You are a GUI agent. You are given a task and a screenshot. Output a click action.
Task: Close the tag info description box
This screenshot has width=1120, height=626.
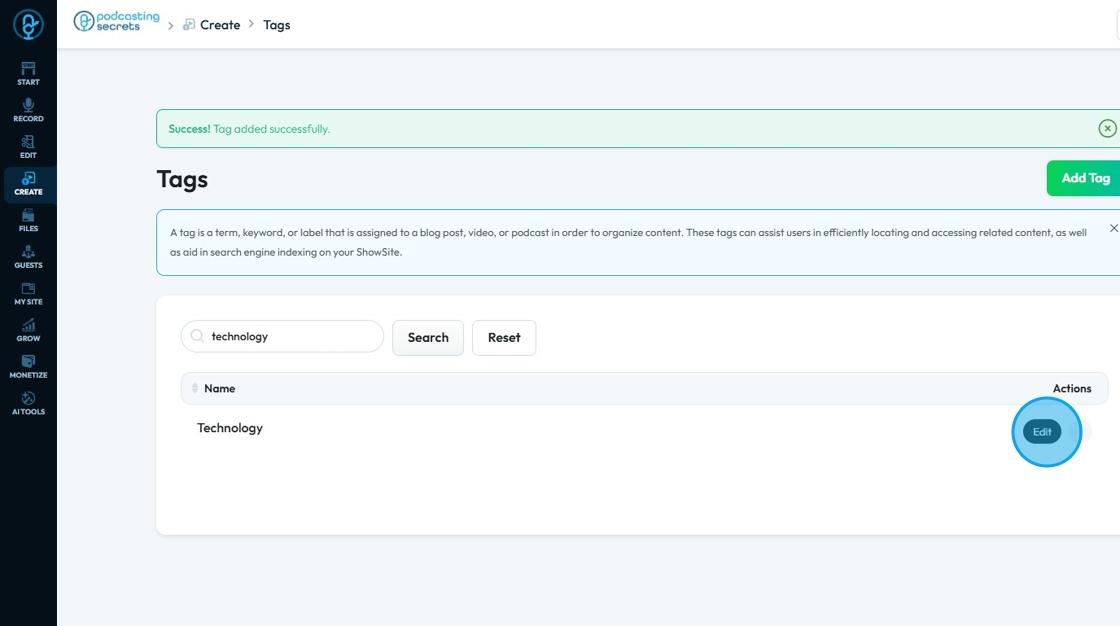1114,228
